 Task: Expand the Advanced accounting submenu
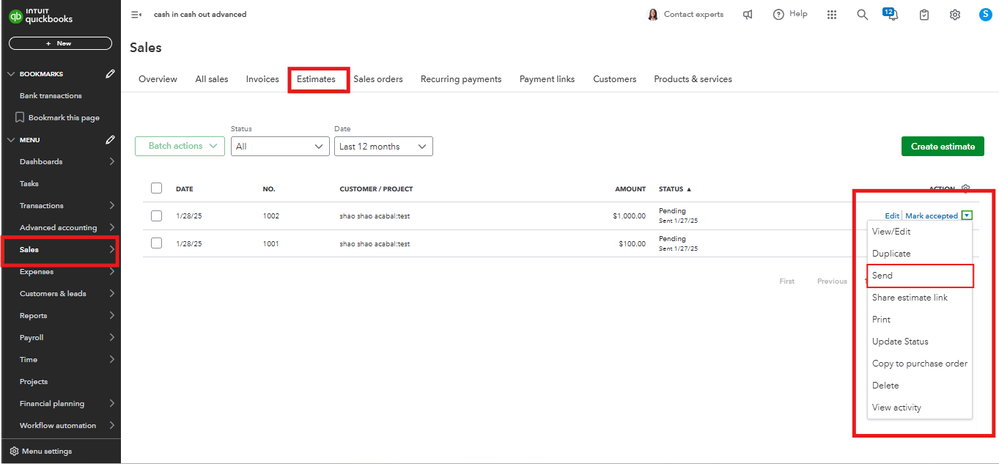[x=111, y=228]
